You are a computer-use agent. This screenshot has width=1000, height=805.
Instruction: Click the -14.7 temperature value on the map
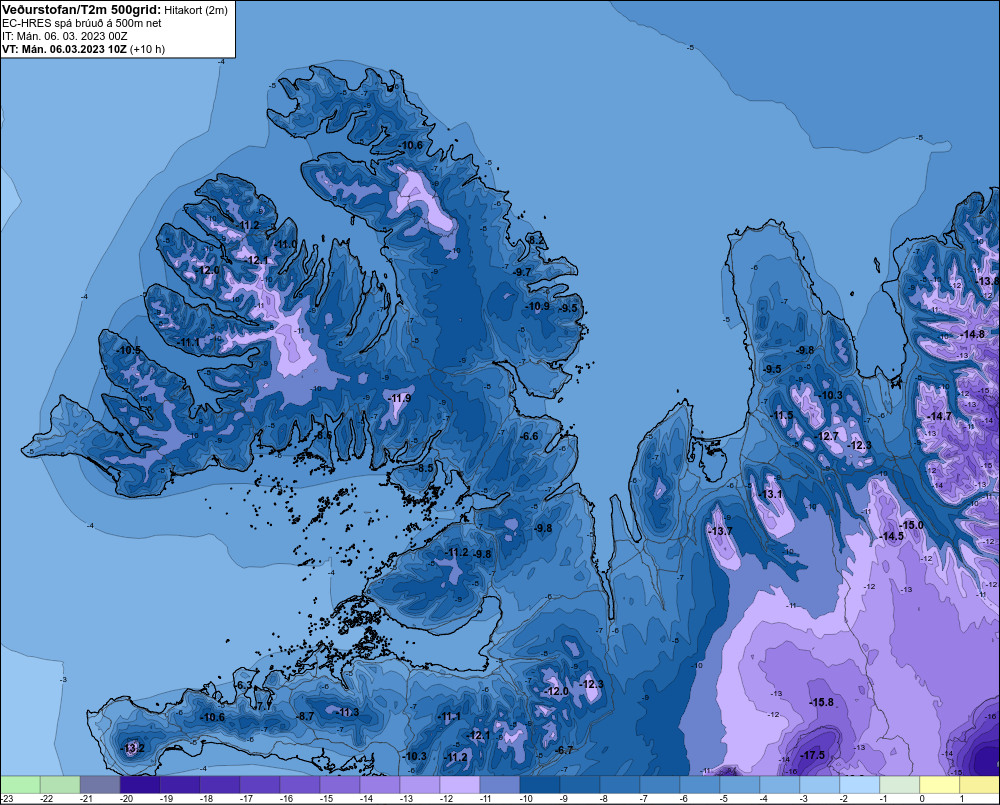pyautogui.click(x=939, y=416)
